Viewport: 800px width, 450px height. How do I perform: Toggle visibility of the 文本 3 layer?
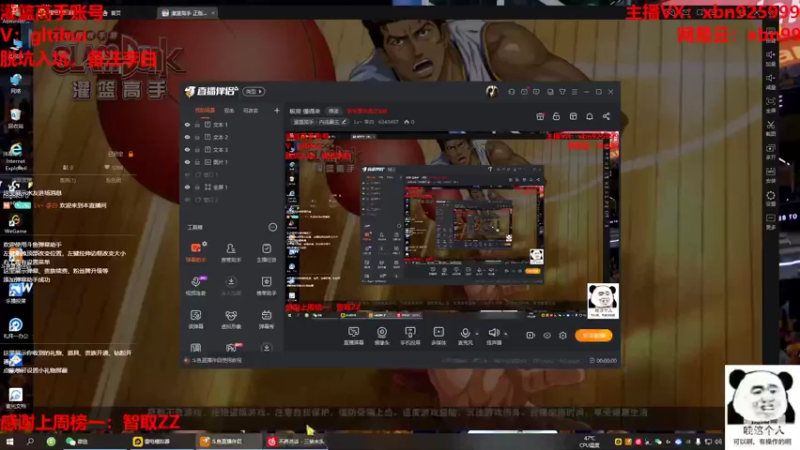tap(187, 149)
